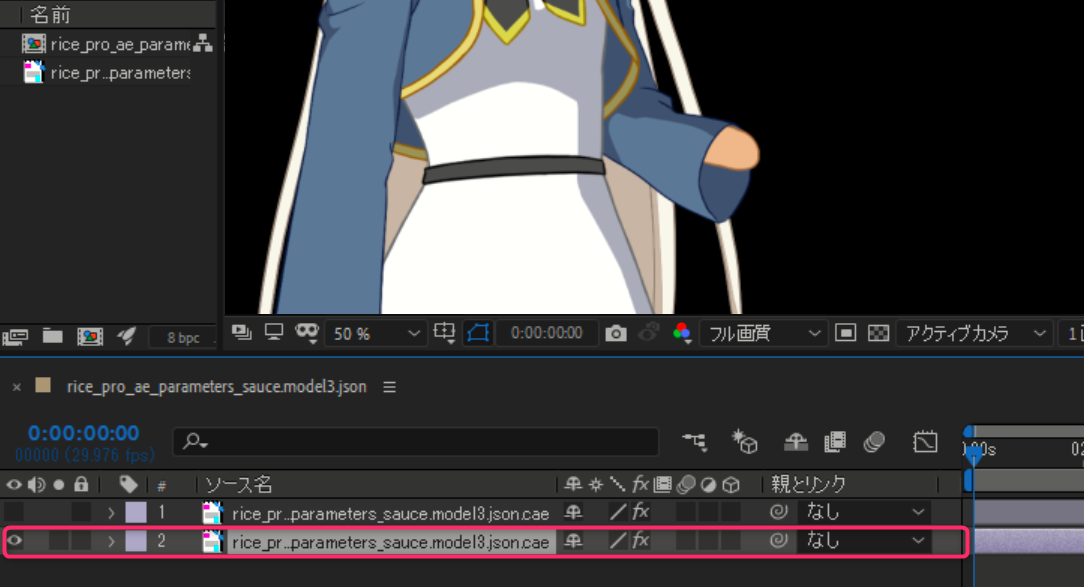Show layer 1 via its video switch
Screen dimensions: 1084x587
14,512
